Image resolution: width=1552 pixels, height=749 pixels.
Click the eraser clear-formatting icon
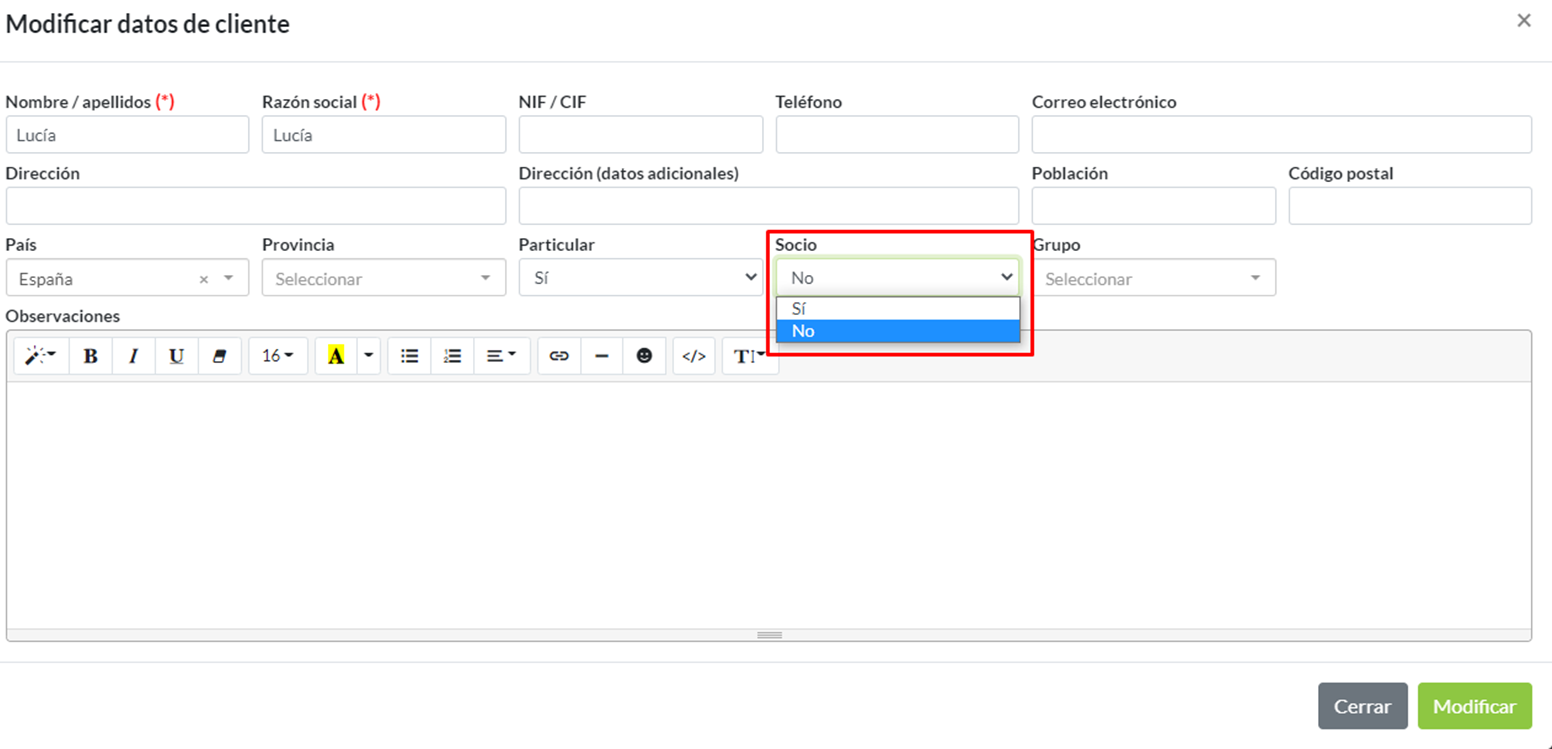pyautogui.click(x=220, y=356)
